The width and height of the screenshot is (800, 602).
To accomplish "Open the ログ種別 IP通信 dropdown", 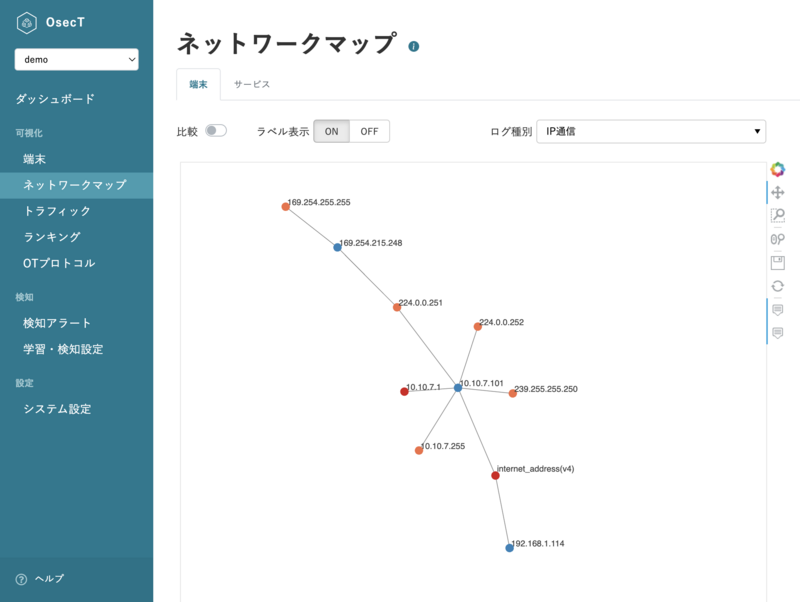I will tap(651, 132).
